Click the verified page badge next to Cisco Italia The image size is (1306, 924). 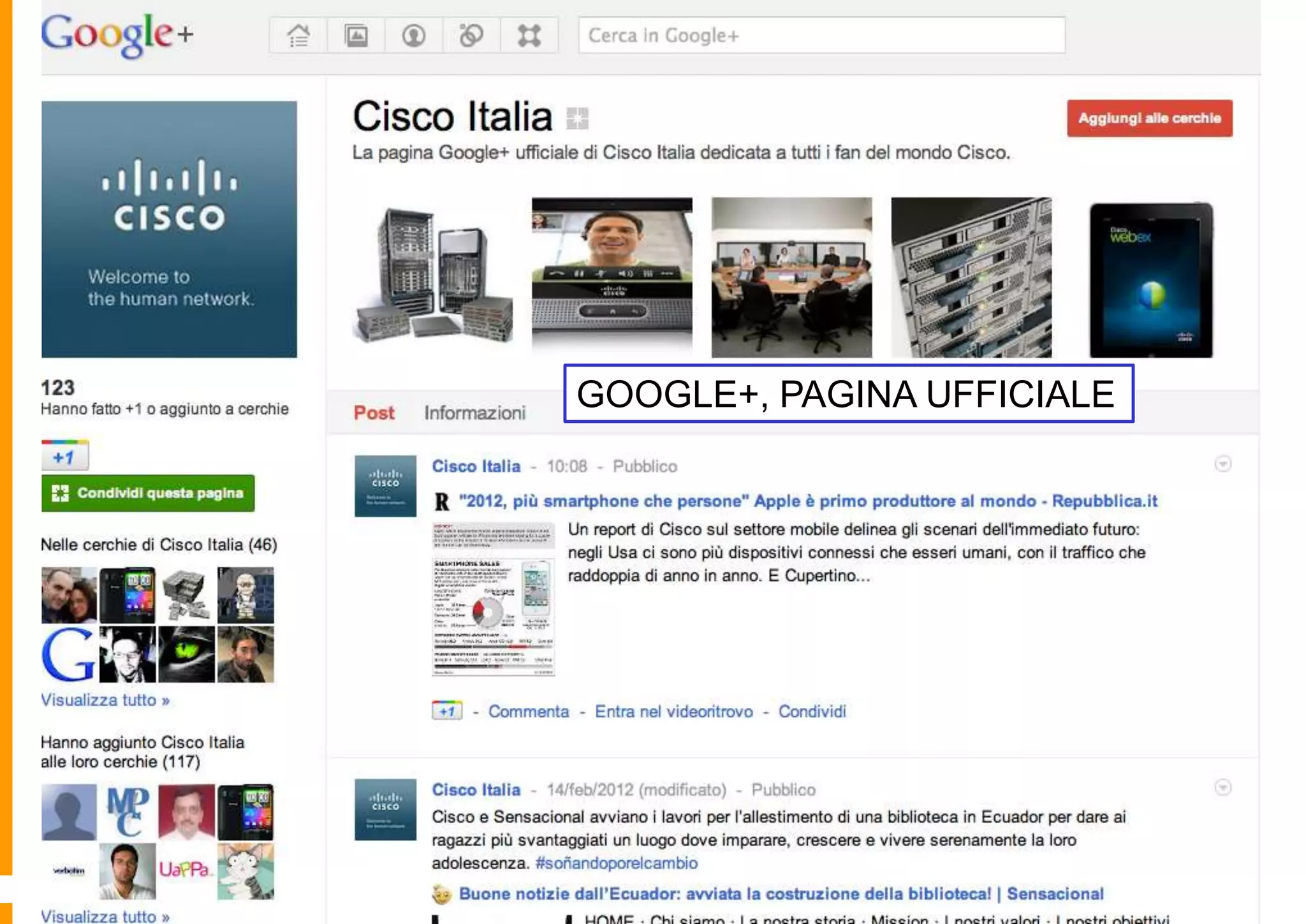pos(577,118)
